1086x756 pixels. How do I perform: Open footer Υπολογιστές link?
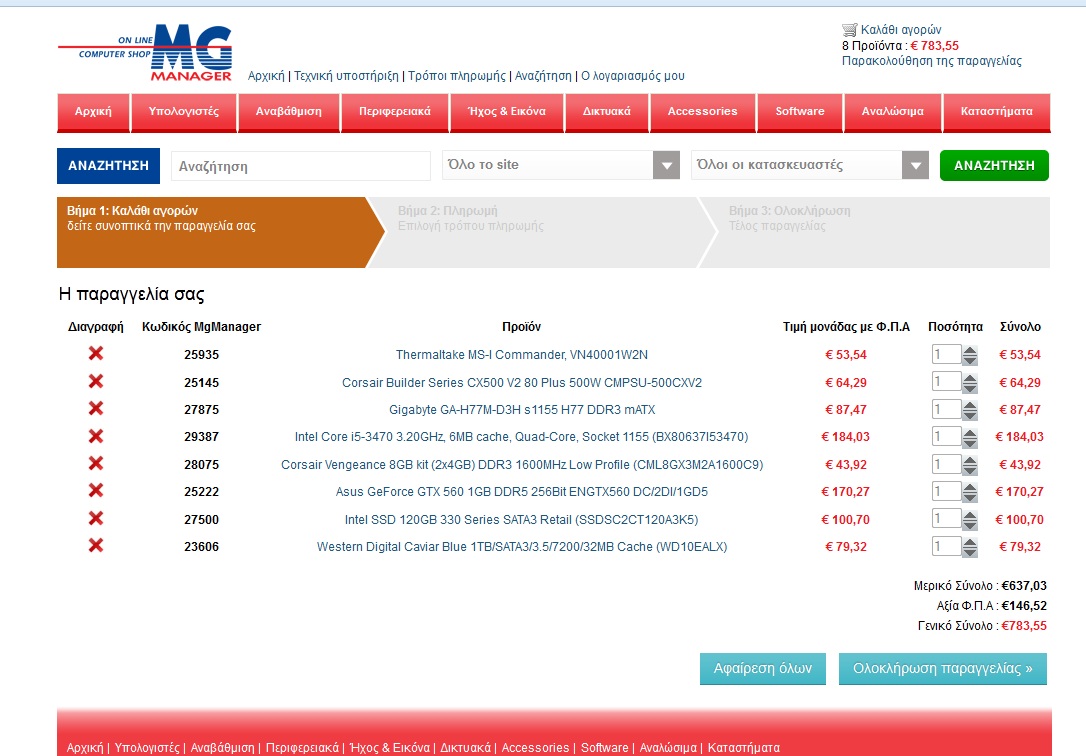point(147,748)
